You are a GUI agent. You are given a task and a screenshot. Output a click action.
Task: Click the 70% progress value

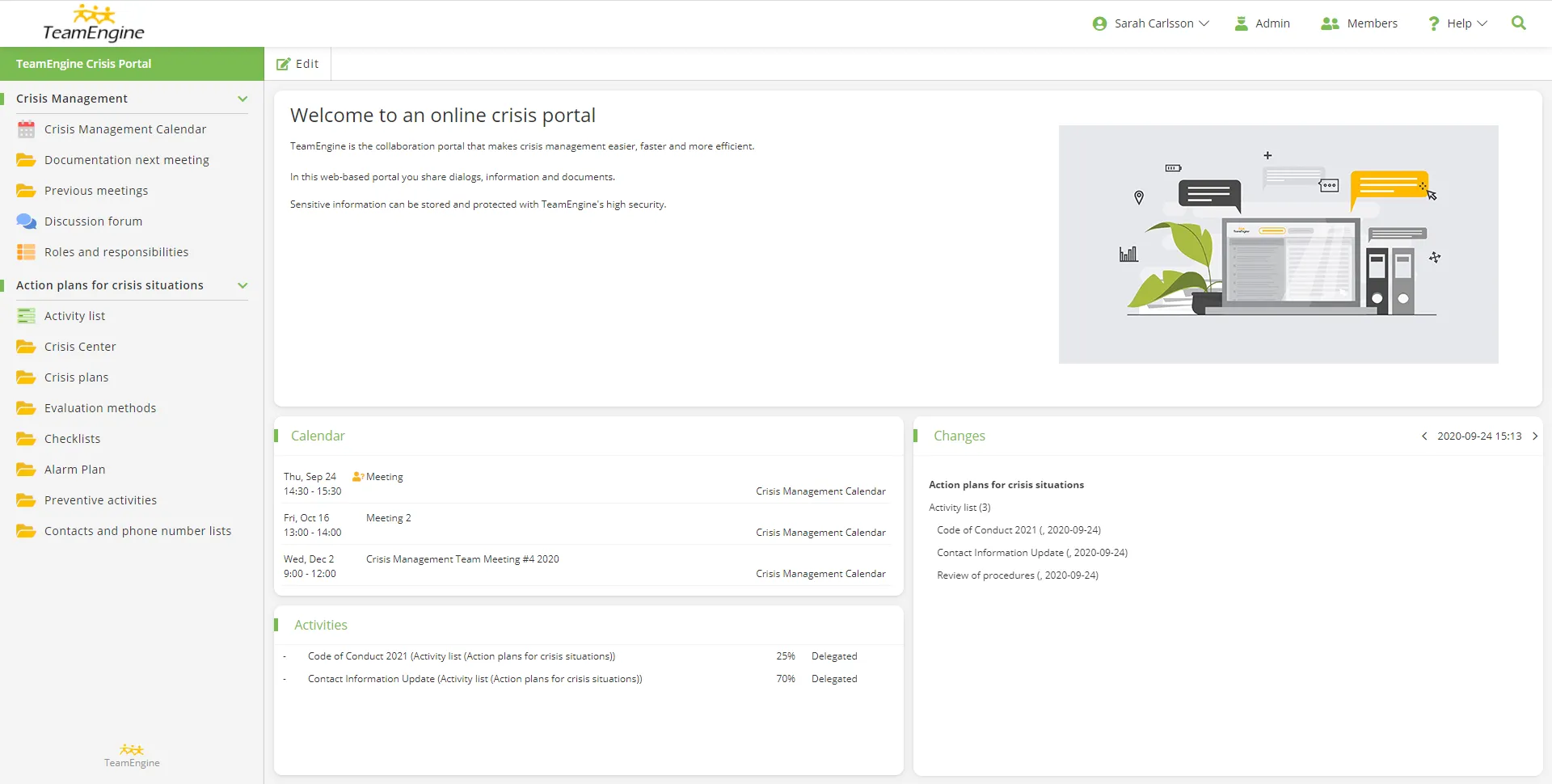pyautogui.click(x=786, y=679)
